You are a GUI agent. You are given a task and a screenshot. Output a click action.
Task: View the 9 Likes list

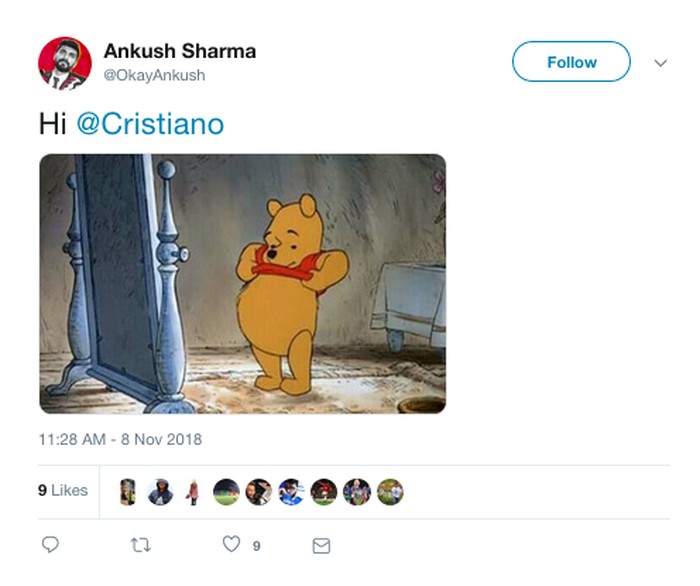(x=63, y=491)
